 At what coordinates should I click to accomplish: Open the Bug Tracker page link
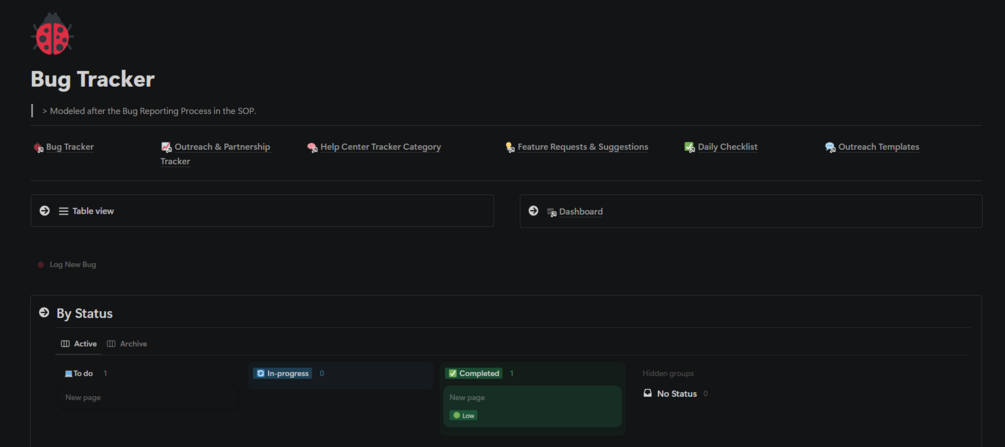69,147
